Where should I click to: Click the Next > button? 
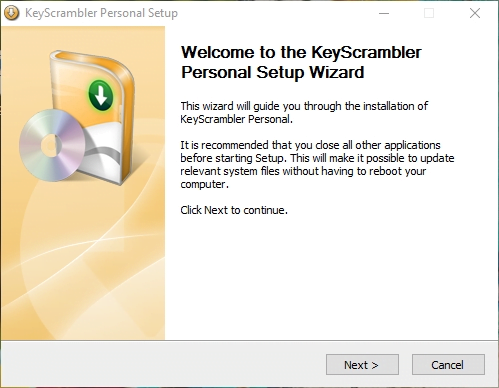click(362, 364)
